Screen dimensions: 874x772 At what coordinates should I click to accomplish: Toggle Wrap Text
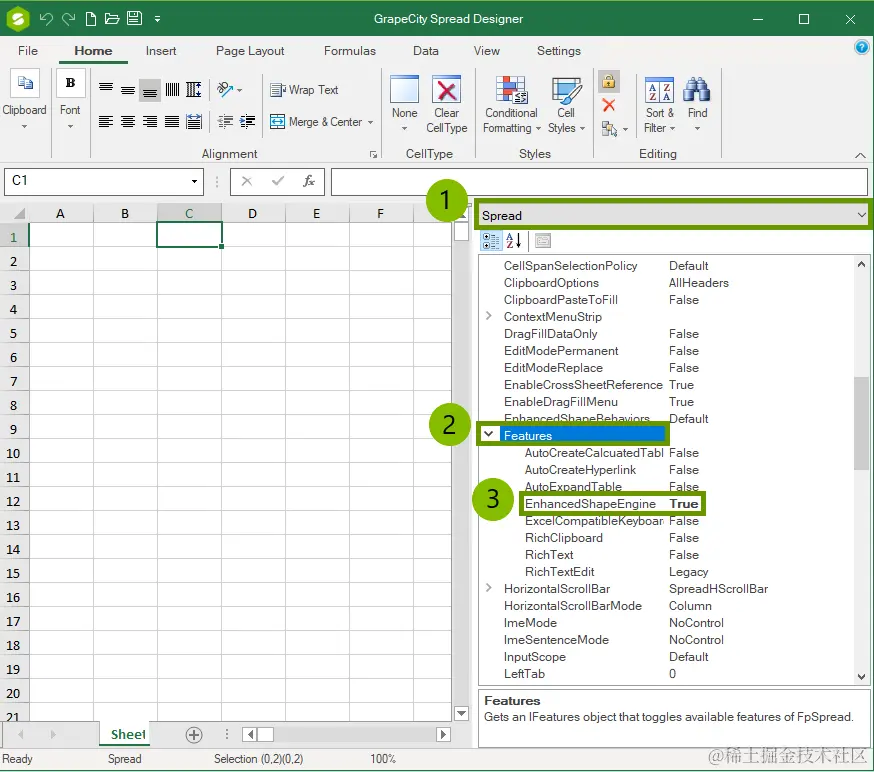(304, 90)
